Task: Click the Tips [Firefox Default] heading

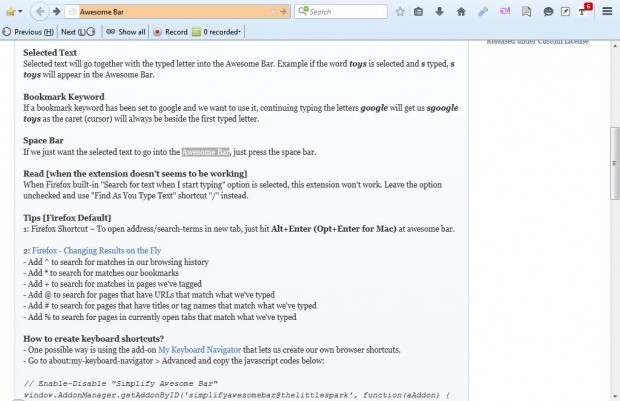Action: coord(67,218)
